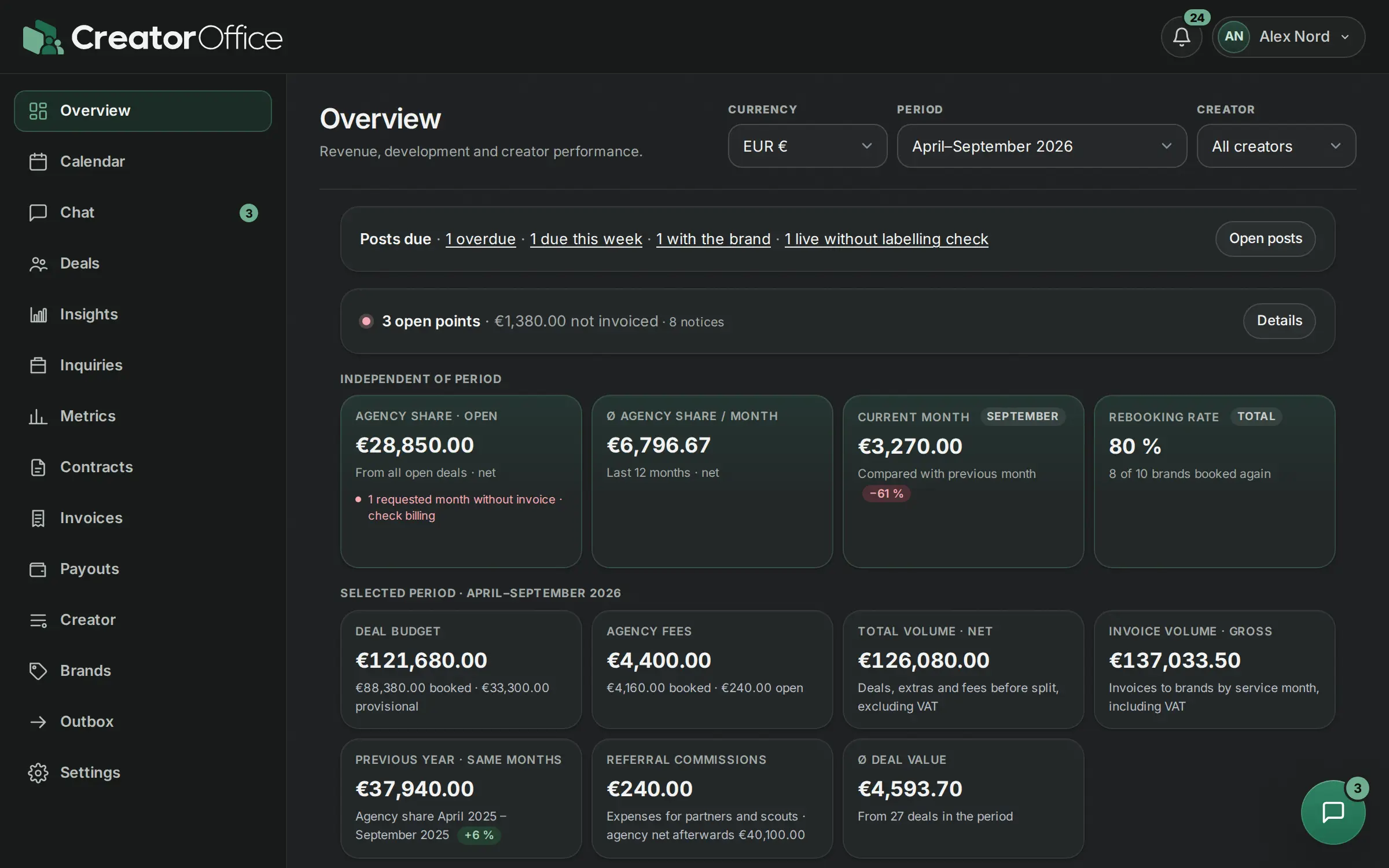Click the Open posts button

tap(1265, 238)
